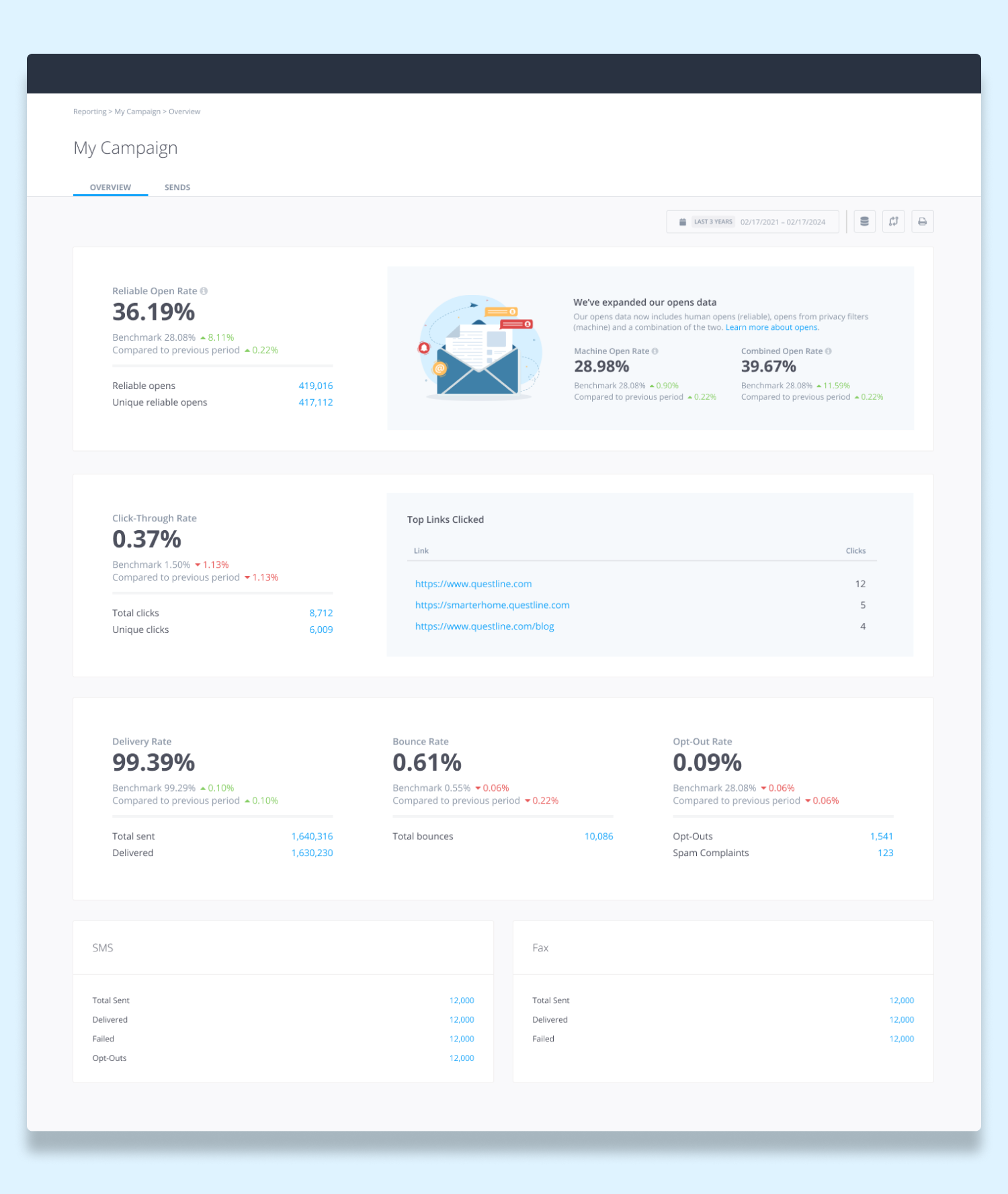
Task: Click the 39.67% combined open rate
Action: click(x=769, y=367)
